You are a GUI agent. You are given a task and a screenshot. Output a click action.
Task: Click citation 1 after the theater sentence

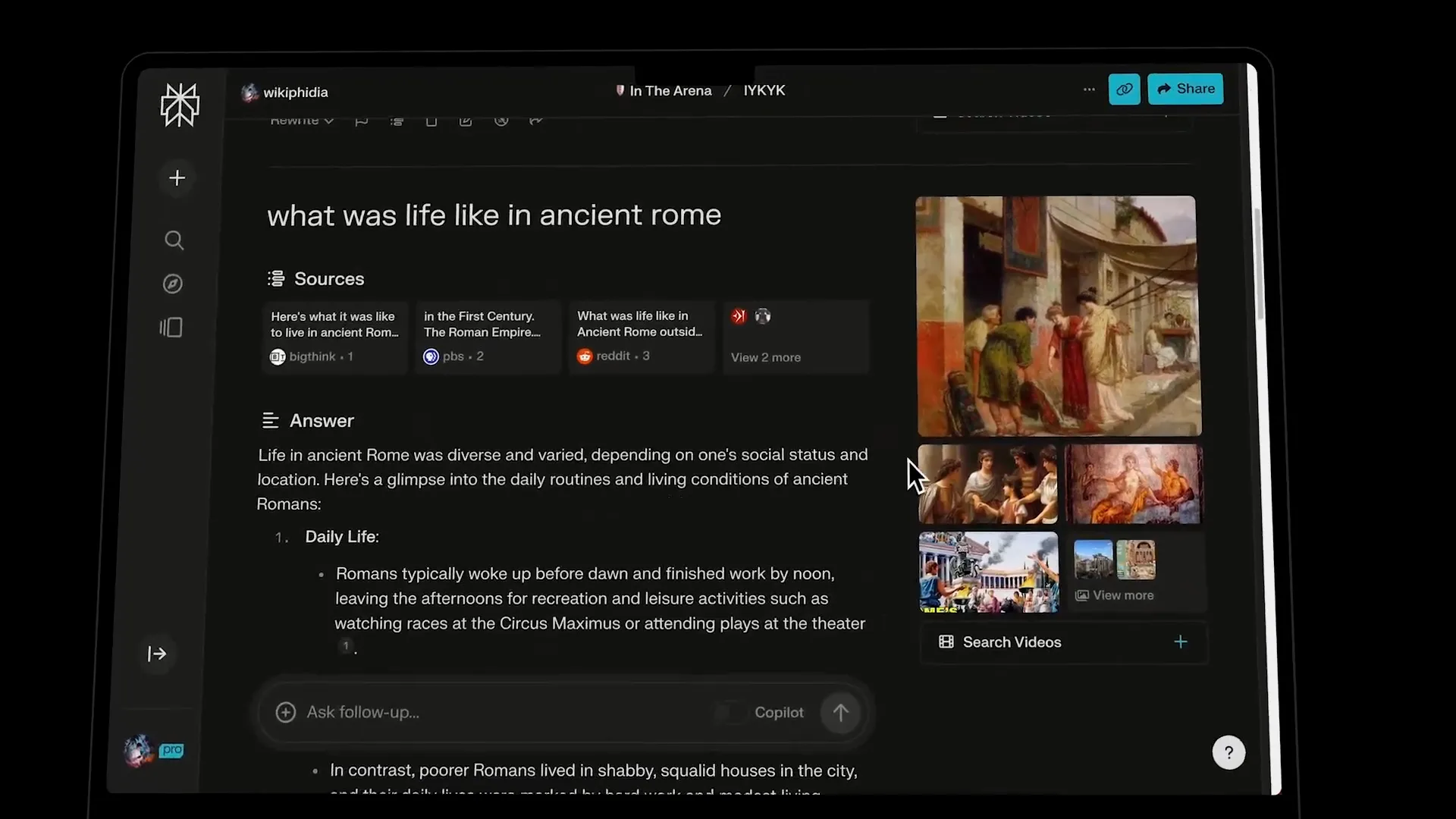point(346,646)
